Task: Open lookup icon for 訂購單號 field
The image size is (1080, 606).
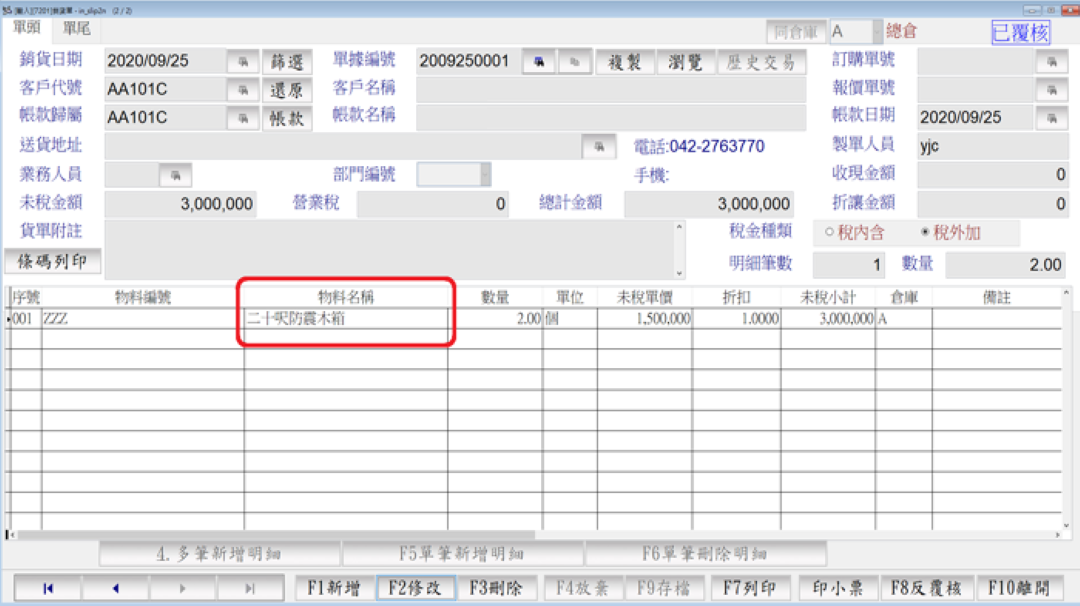Action: click(x=1051, y=62)
